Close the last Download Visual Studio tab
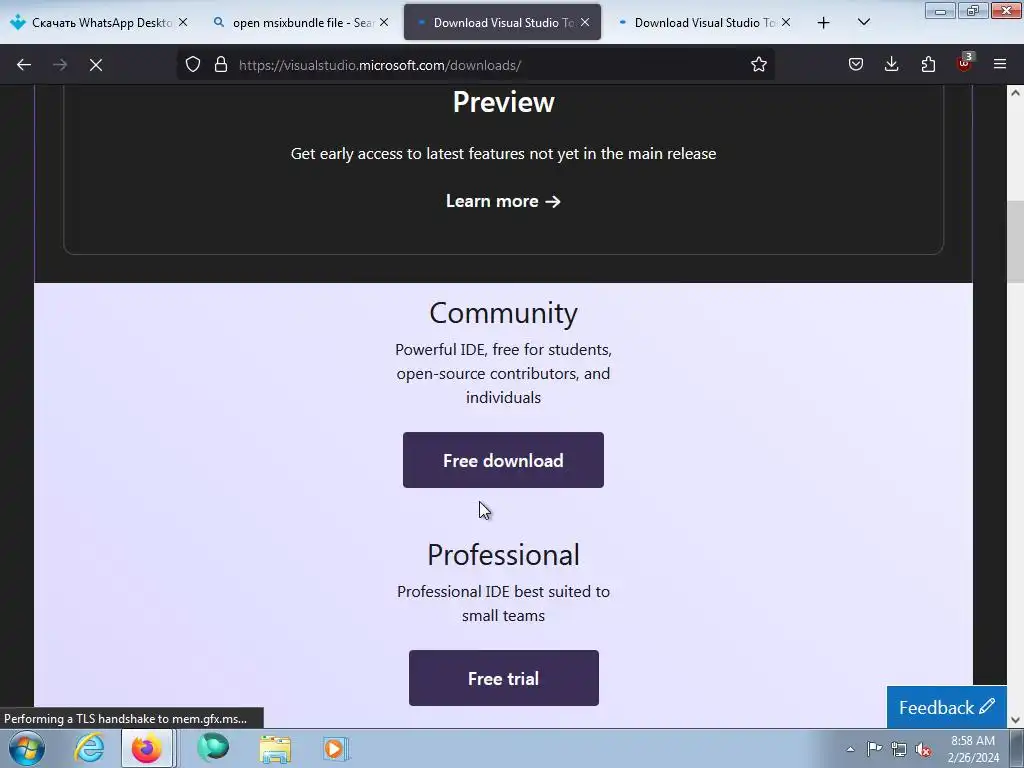 786,23
